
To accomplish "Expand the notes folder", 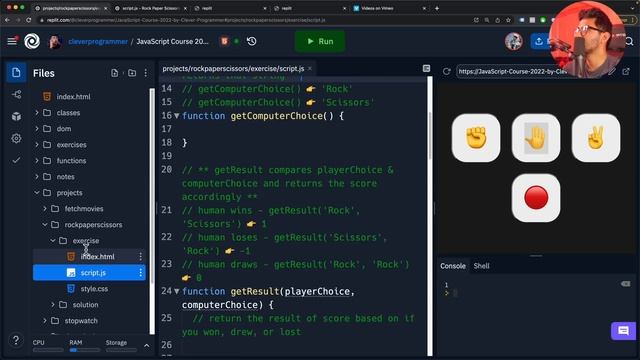I will 37,176.
